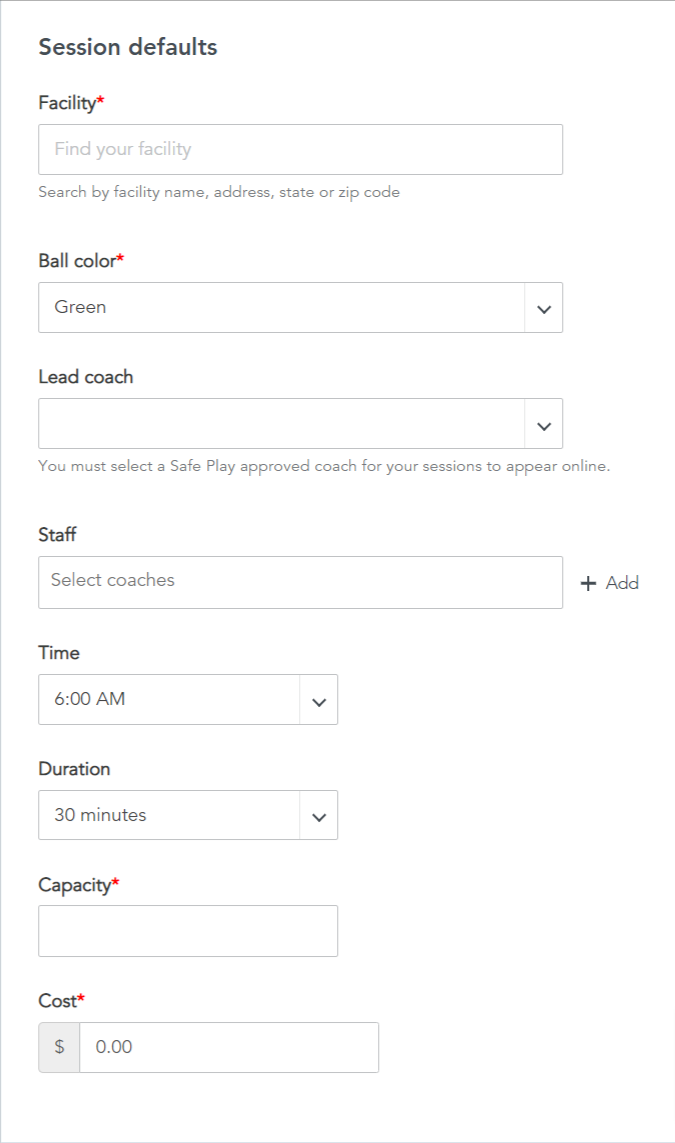Click the Session defaults heading
The width and height of the screenshot is (675, 1143).
point(128,47)
